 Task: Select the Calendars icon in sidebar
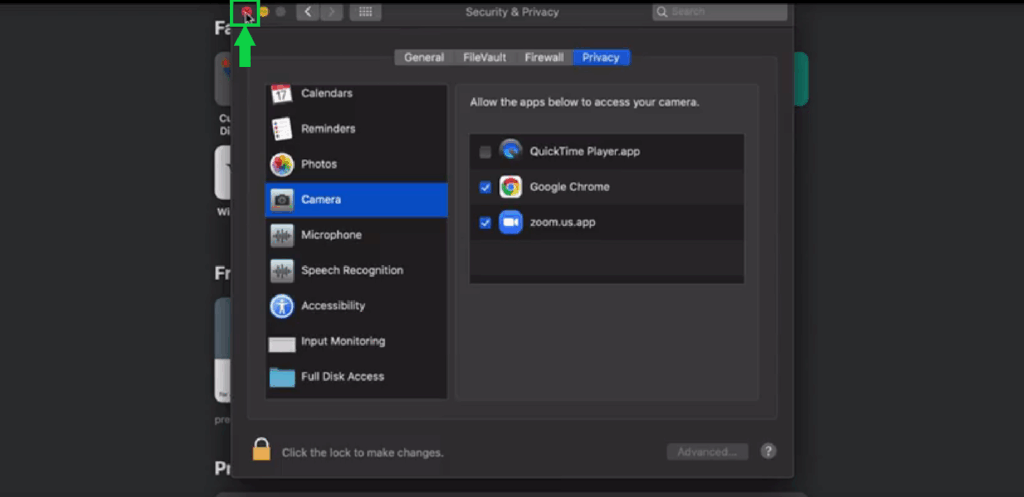click(x=282, y=94)
